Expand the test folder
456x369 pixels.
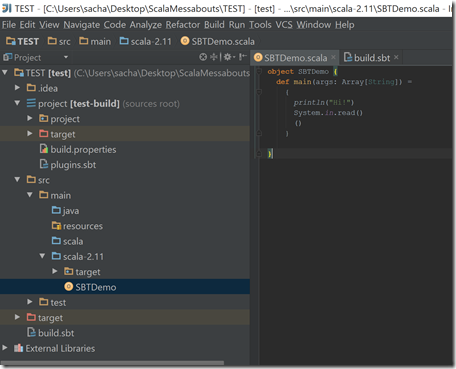(30, 302)
